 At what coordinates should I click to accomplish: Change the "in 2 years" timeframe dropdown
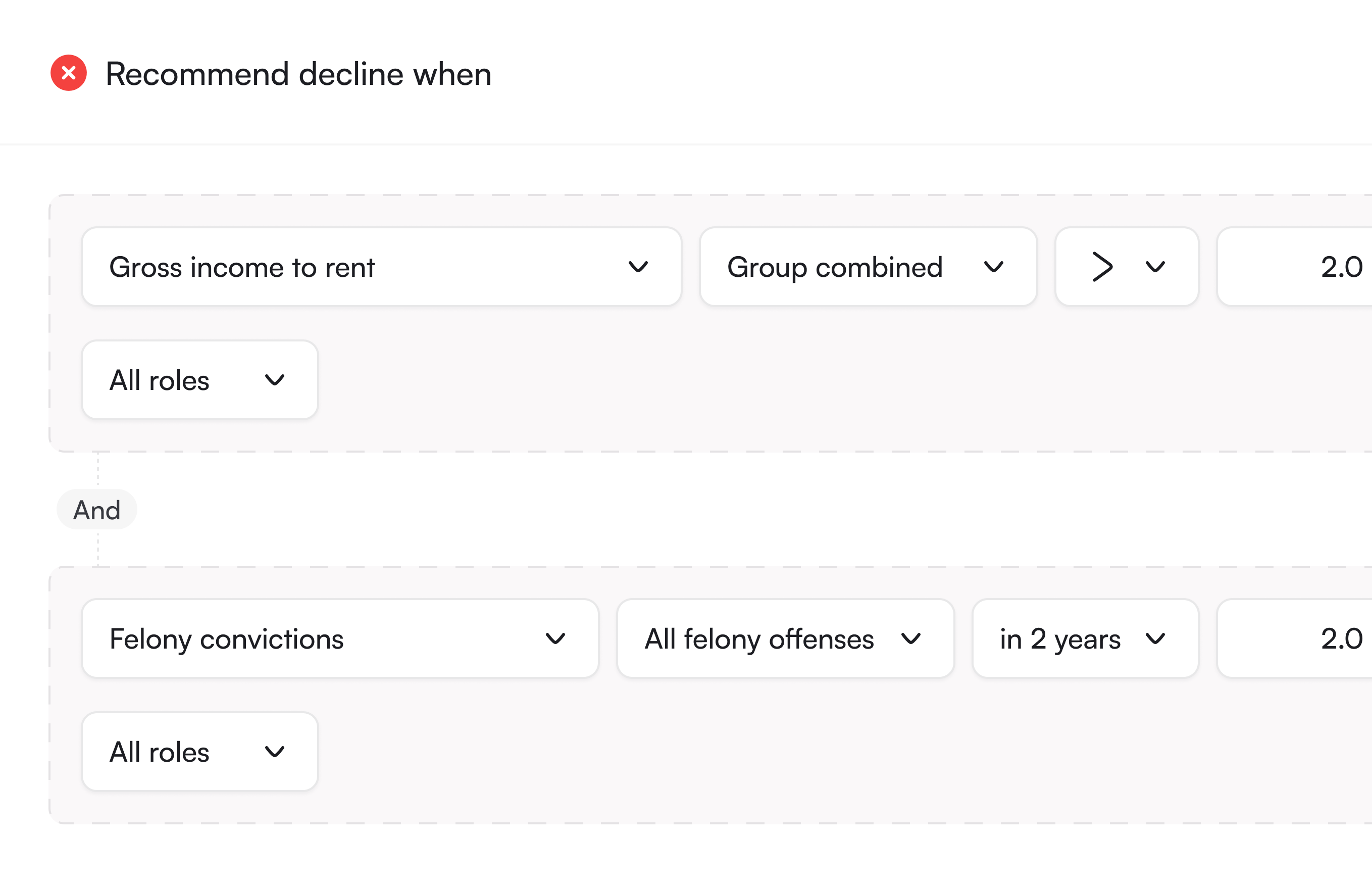tap(1085, 639)
